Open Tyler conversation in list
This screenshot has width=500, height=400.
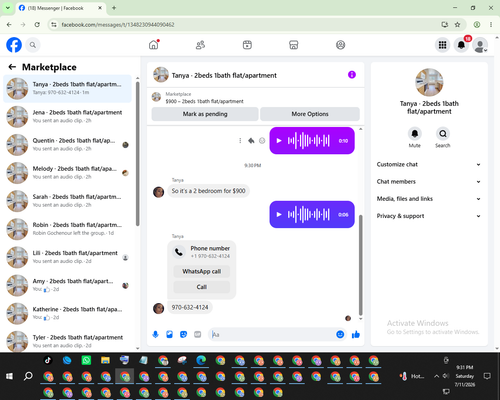tap(67, 341)
